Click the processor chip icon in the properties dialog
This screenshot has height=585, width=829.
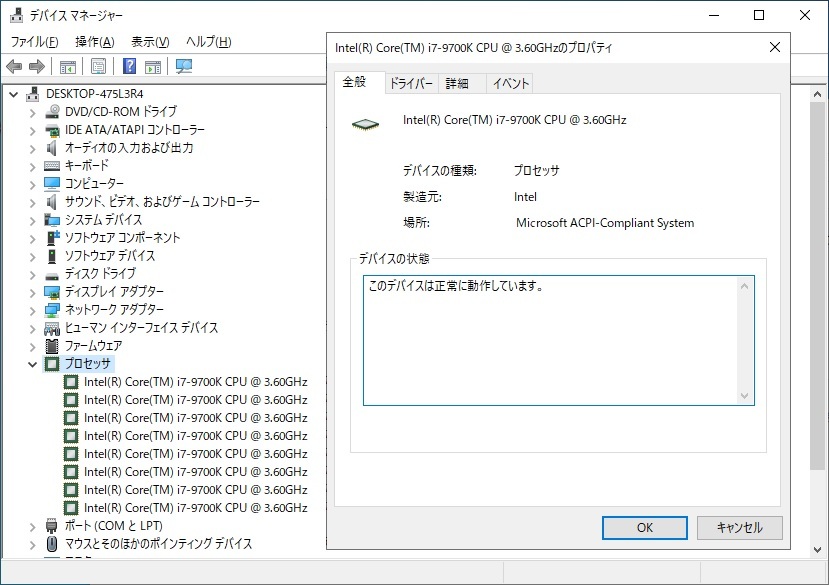[x=365, y=125]
